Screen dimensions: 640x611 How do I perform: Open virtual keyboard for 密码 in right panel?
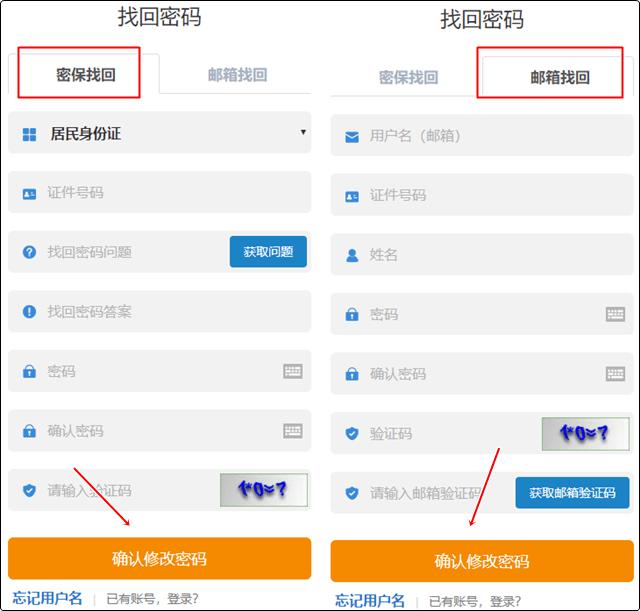(615, 314)
